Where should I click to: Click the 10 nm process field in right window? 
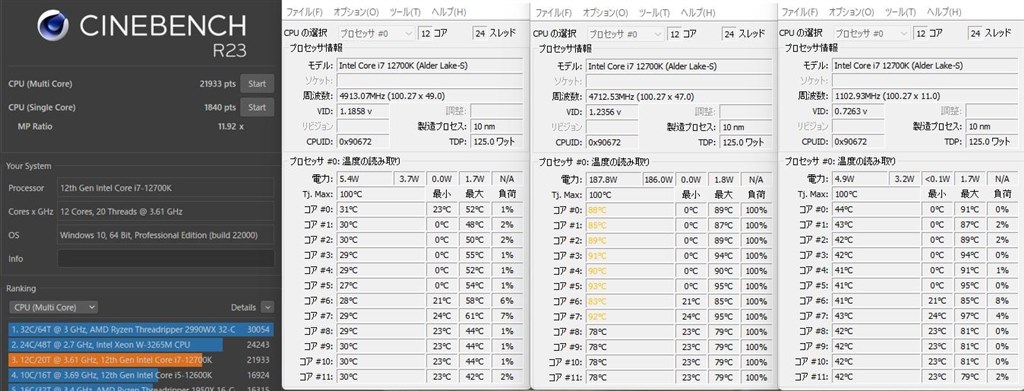click(991, 126)
